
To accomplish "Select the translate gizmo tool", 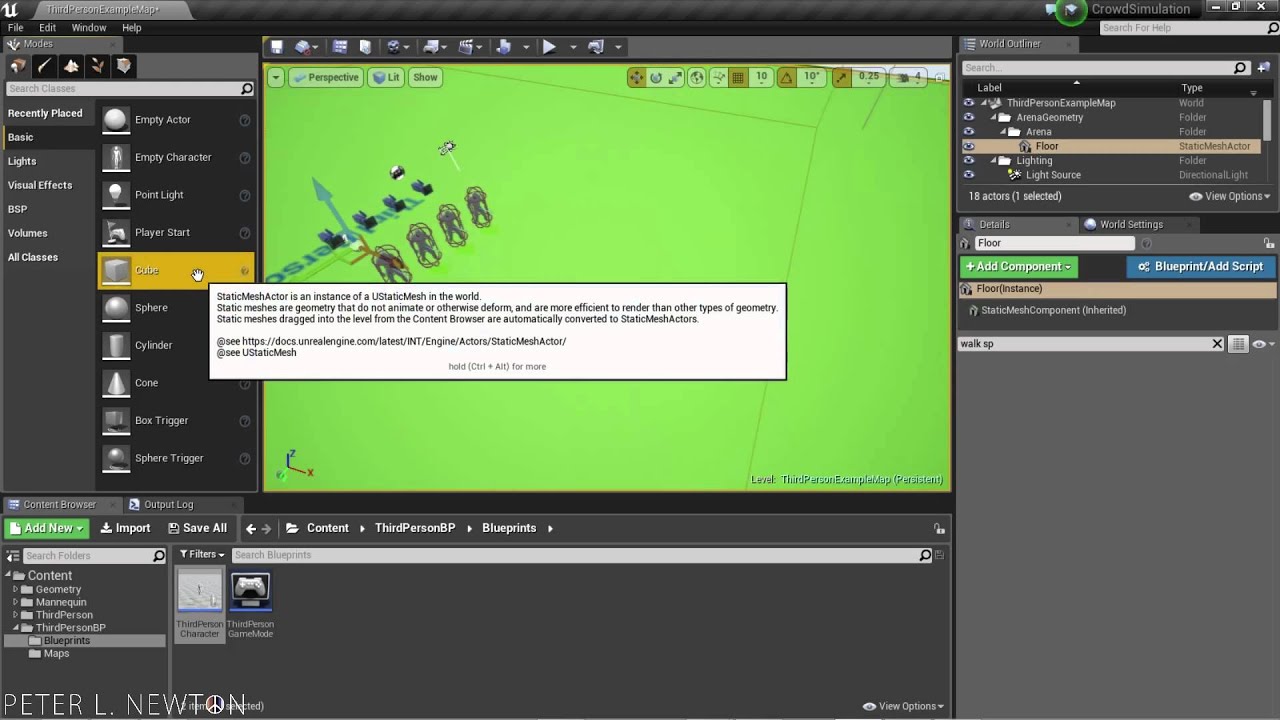I will tap(636, 77).
